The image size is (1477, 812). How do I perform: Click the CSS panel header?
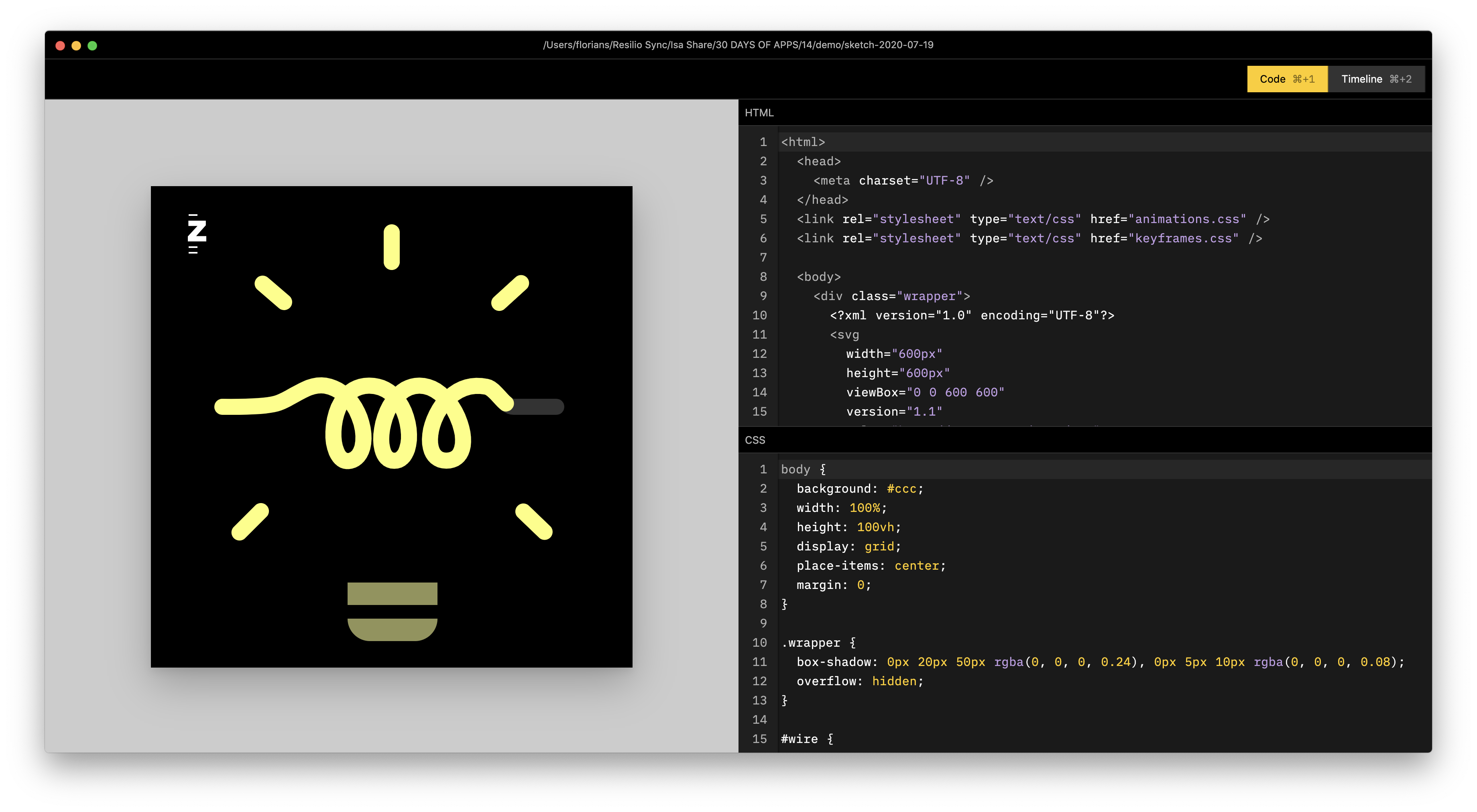(755, 440)
